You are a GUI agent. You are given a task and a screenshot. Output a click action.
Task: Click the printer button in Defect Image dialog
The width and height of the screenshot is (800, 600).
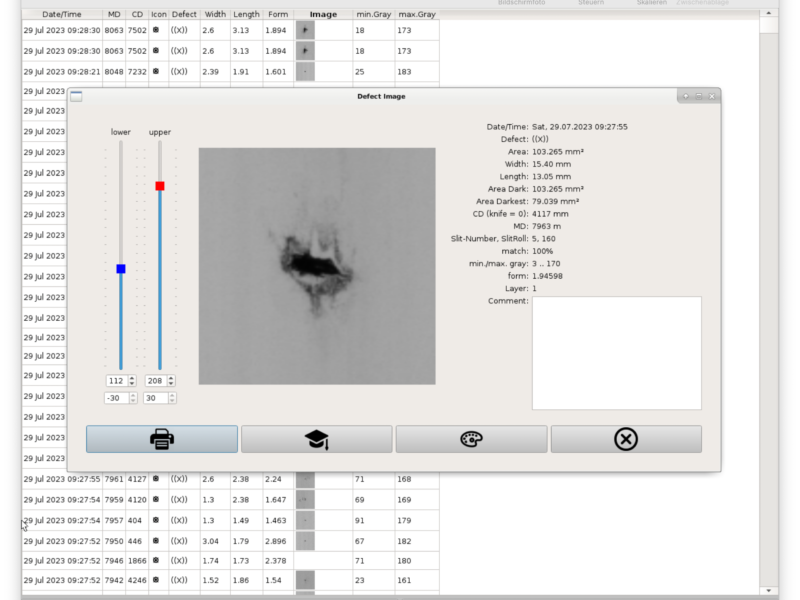tap(162, 439)
